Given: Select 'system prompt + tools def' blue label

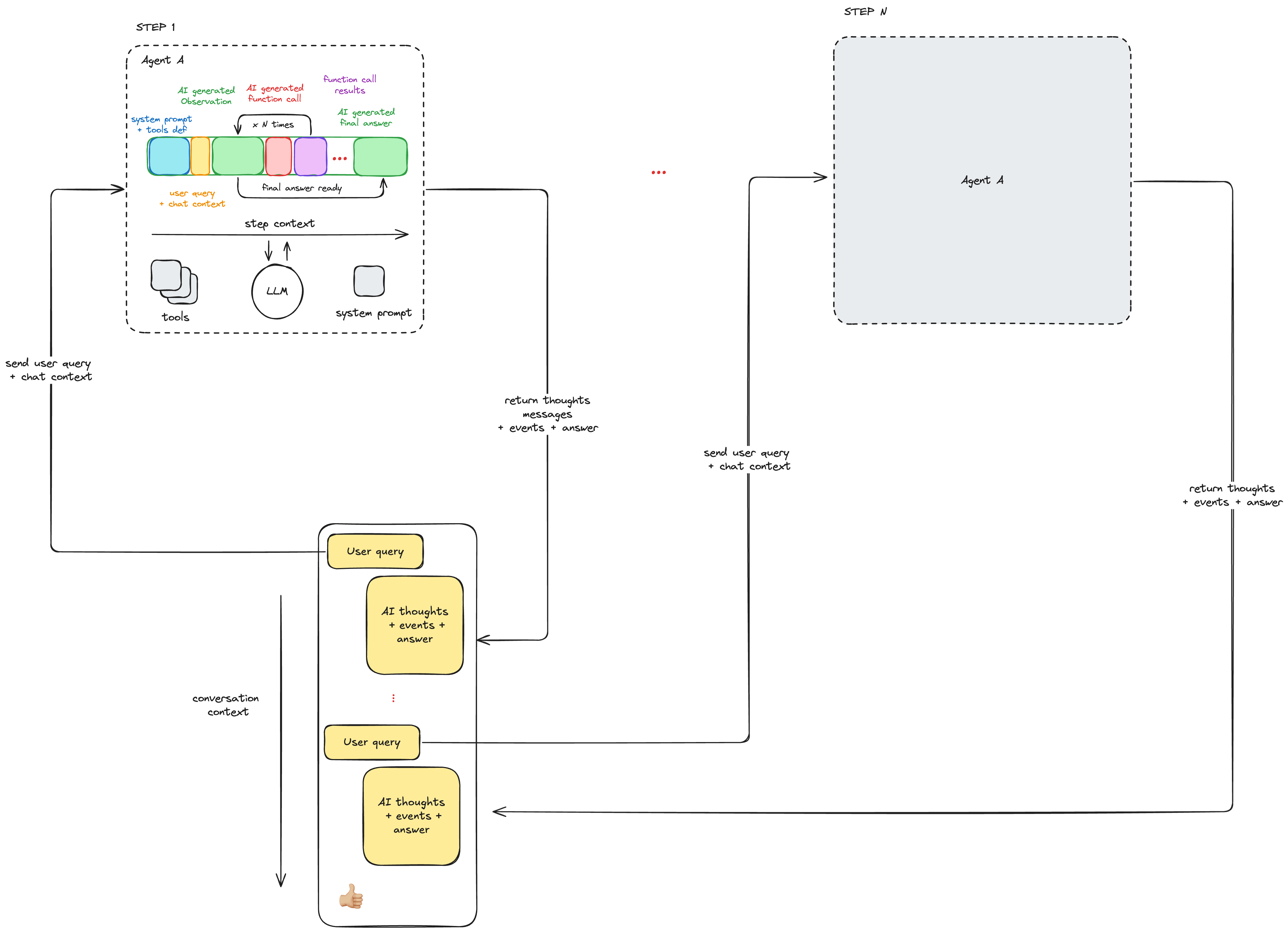Looking at the screenshot, I should (x=161, y=124).
